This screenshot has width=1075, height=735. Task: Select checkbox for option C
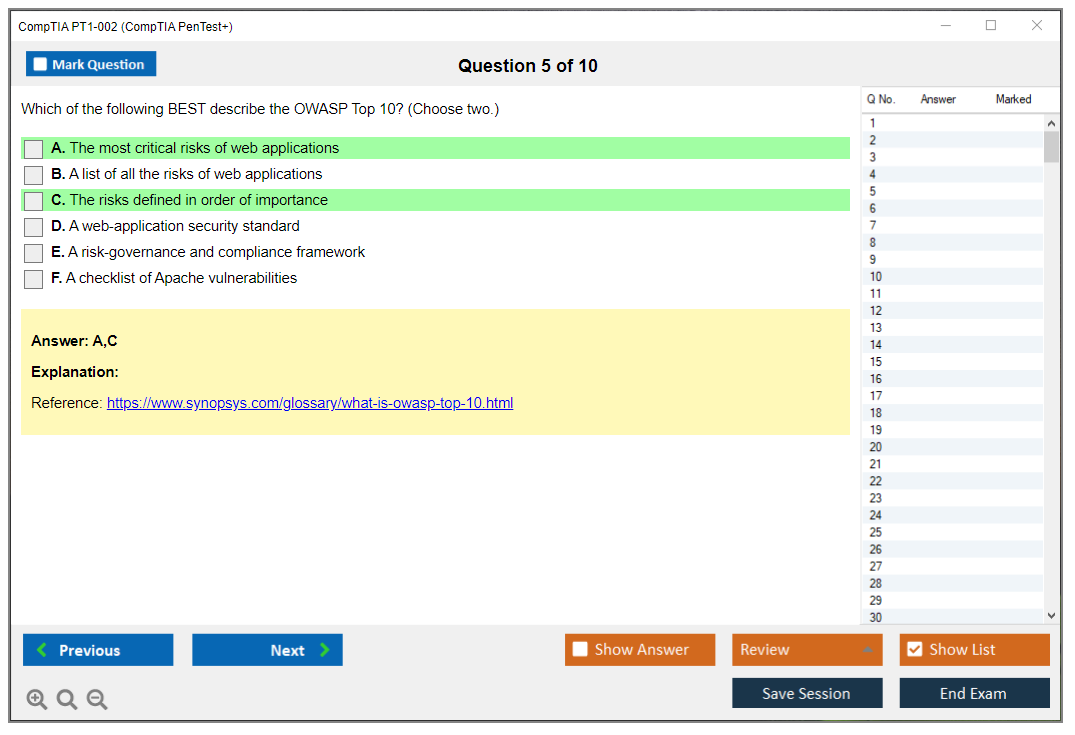pyautogui.click(x=34, y=201)
